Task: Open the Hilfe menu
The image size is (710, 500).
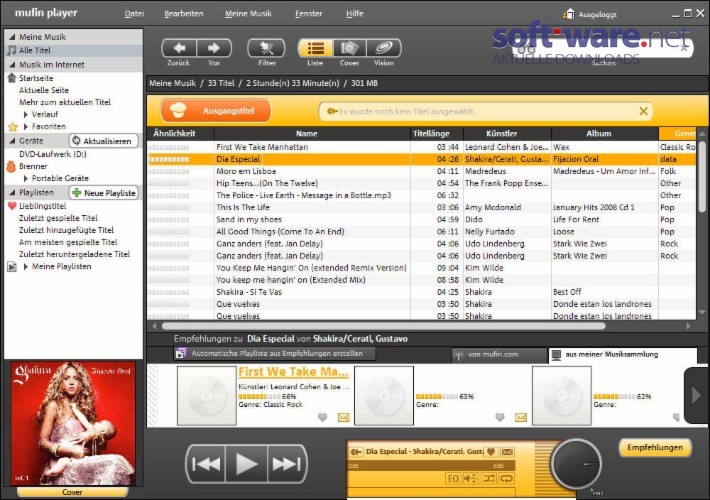Action: [355, 14]
